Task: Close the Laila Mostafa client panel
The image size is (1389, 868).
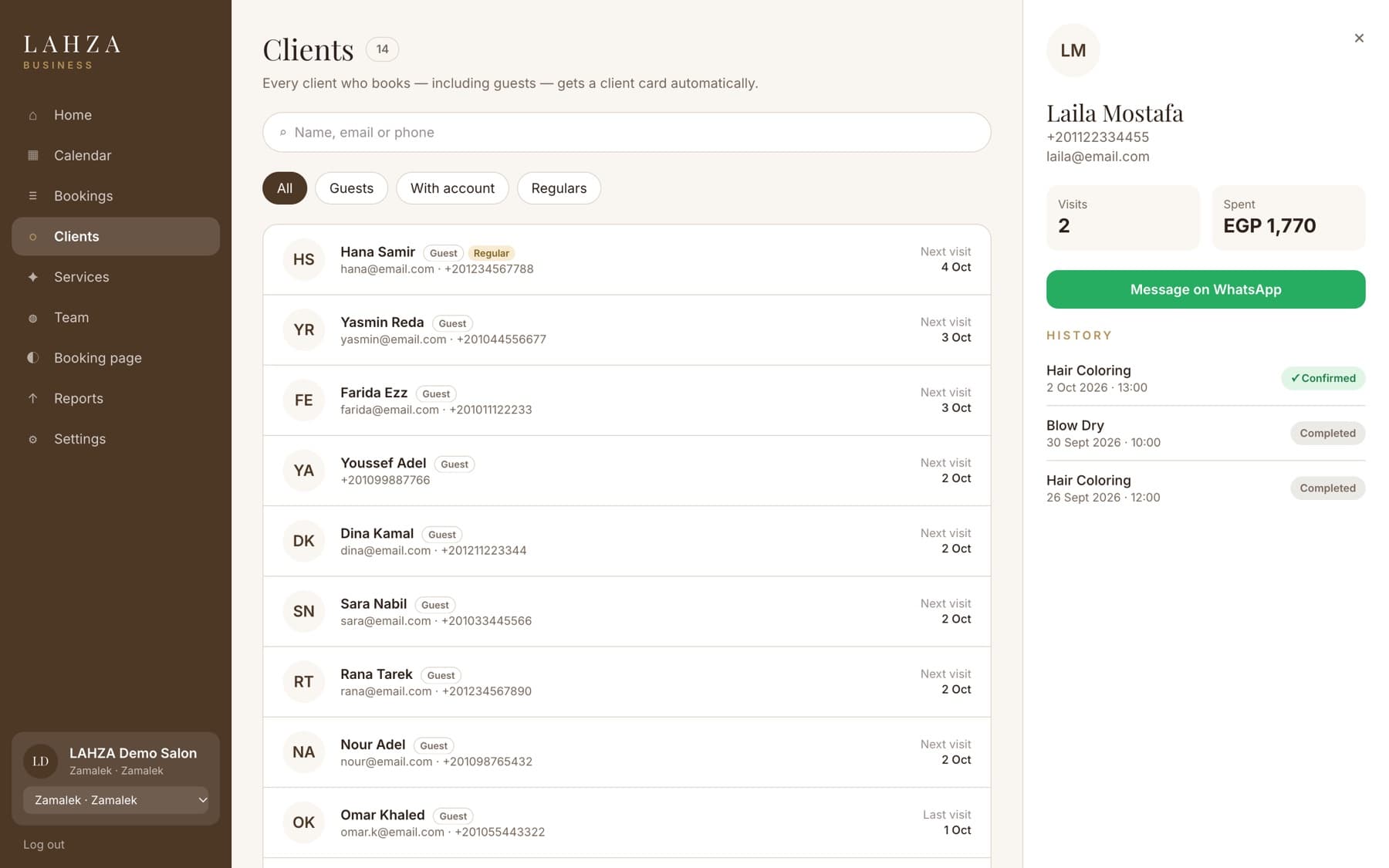Action: pos(1359,38)
